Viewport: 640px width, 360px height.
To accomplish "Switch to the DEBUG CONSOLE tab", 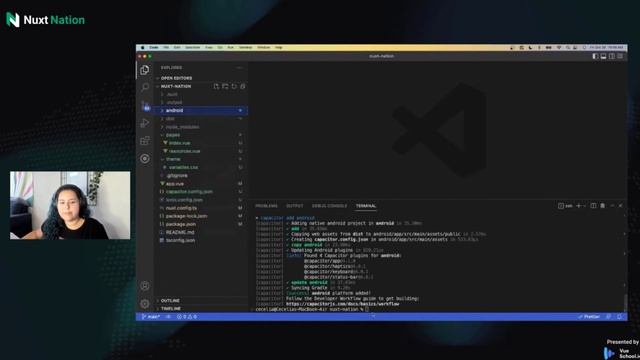I will point(329,206).
